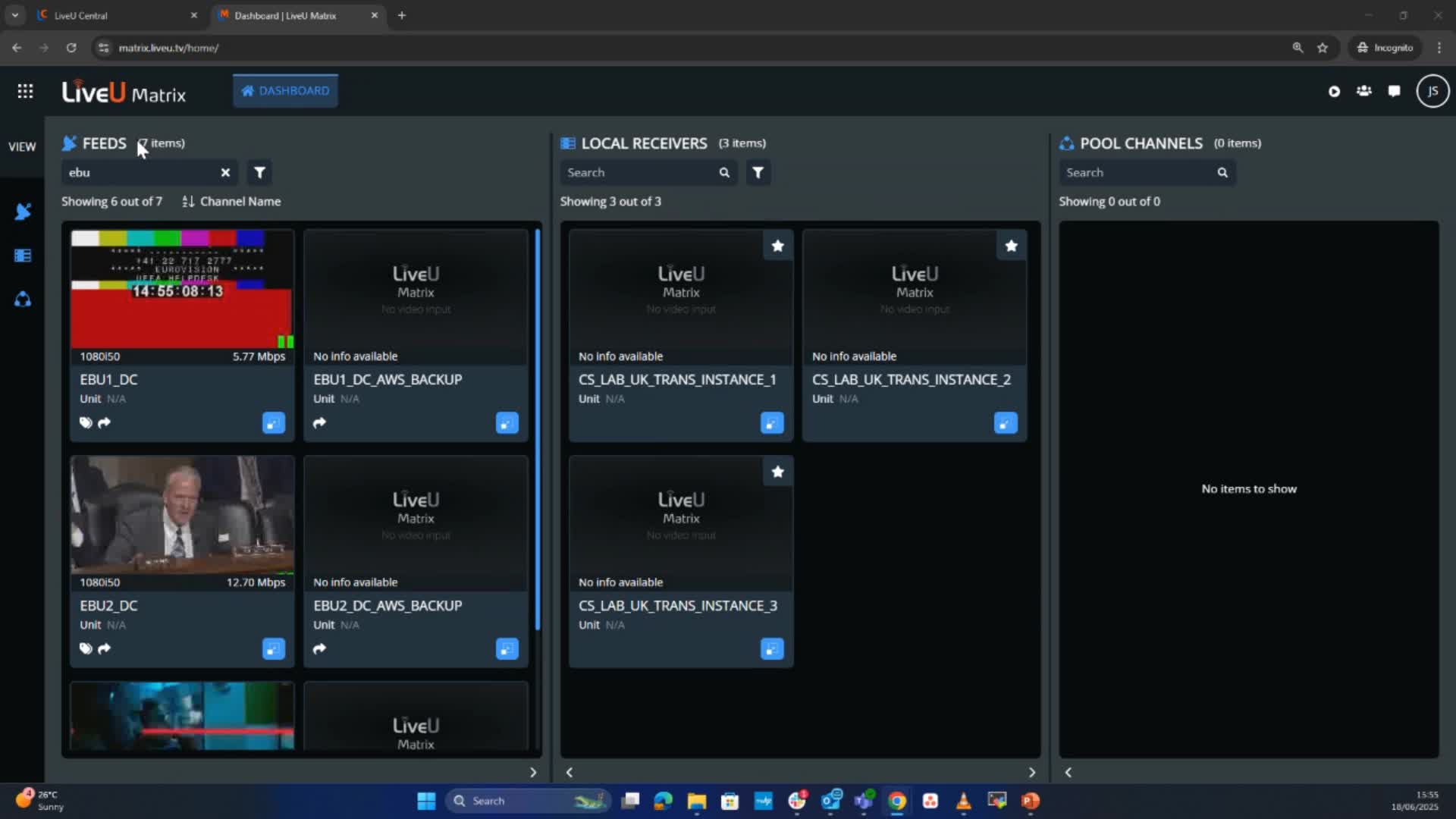Open the chat messages icon in the header
Image resolution: width=1456 pixels, height=819 pixels.
click(x=1394, y=91)
